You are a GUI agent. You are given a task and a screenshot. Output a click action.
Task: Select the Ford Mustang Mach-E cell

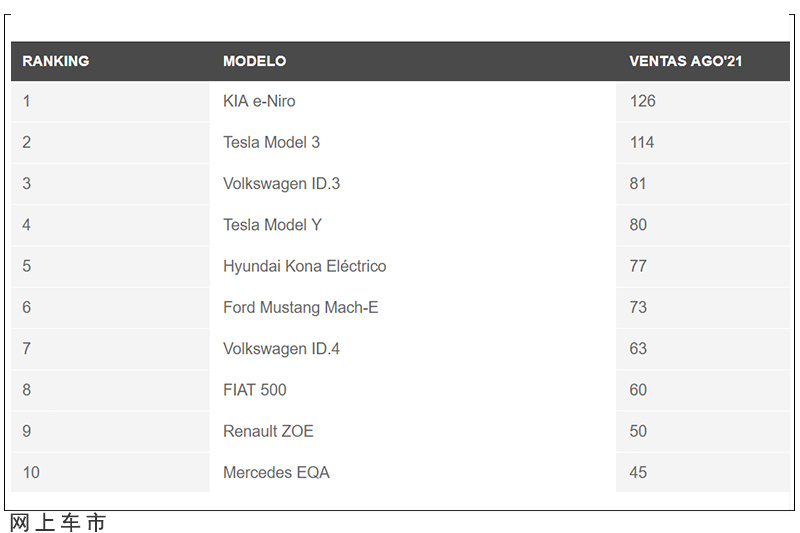click(412, 308)
